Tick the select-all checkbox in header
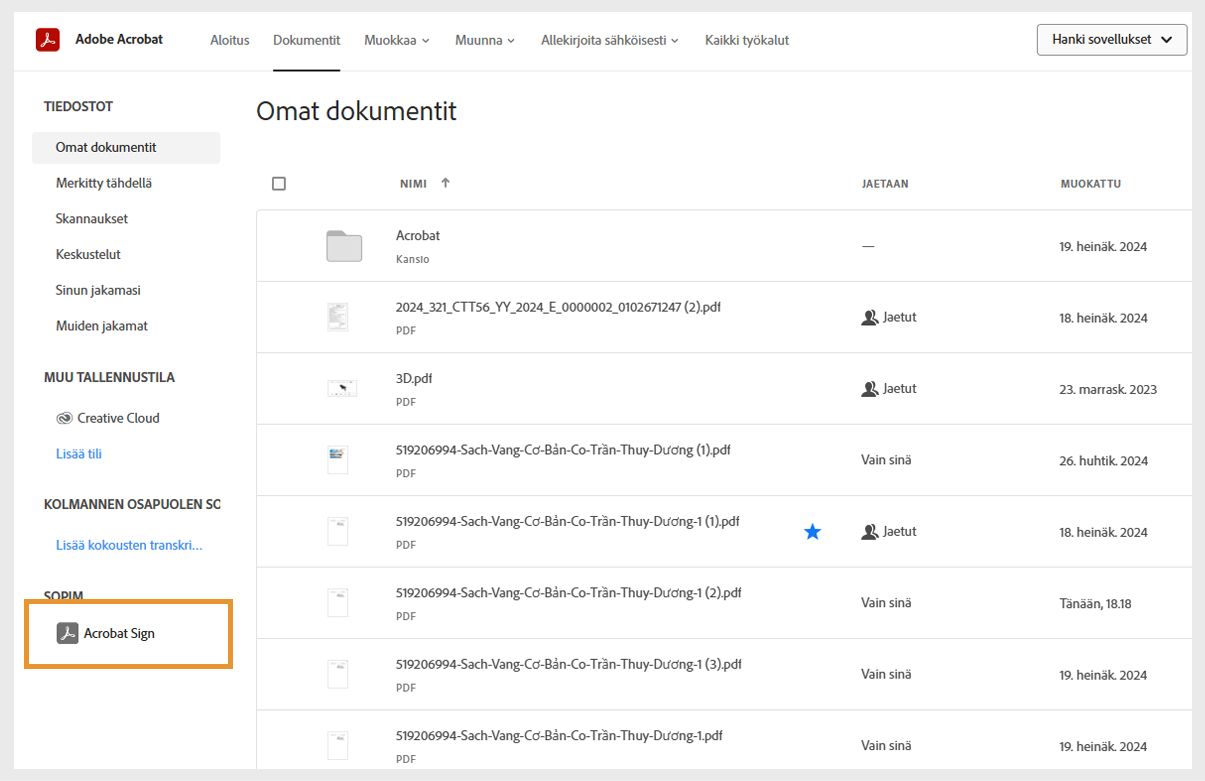1205x781 pixels. [x=279, y=184]
